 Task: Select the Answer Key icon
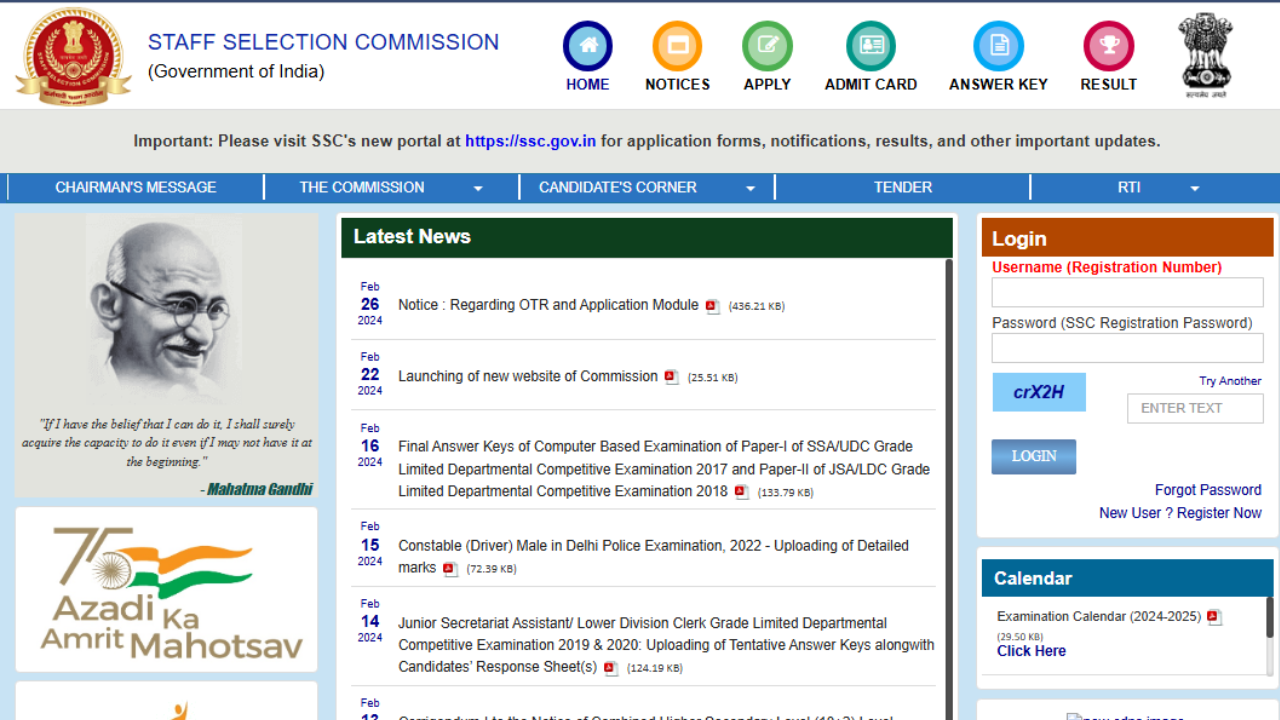click(x=998, y=46)
